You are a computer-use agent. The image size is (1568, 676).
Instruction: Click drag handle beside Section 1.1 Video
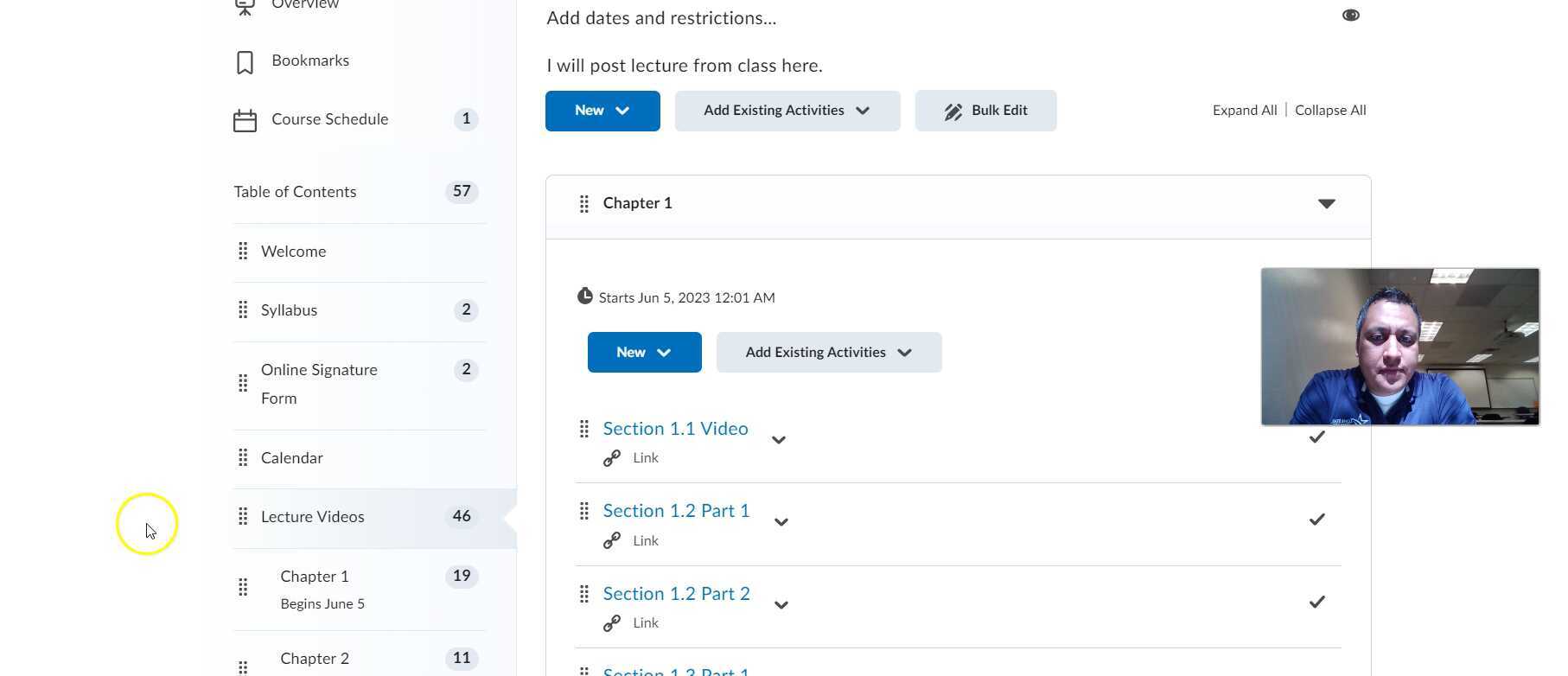click(584, 429)
